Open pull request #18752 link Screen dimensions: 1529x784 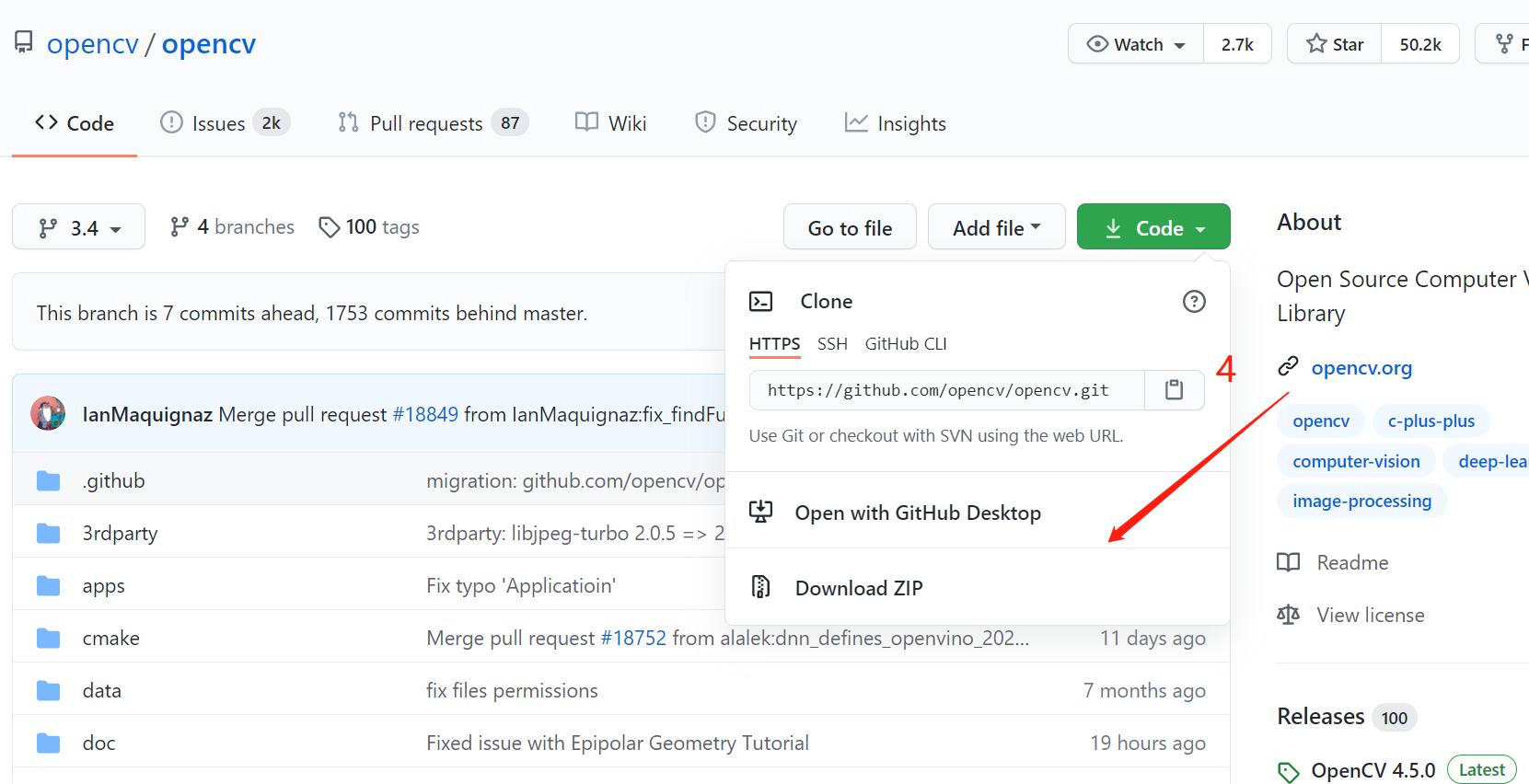633,638
